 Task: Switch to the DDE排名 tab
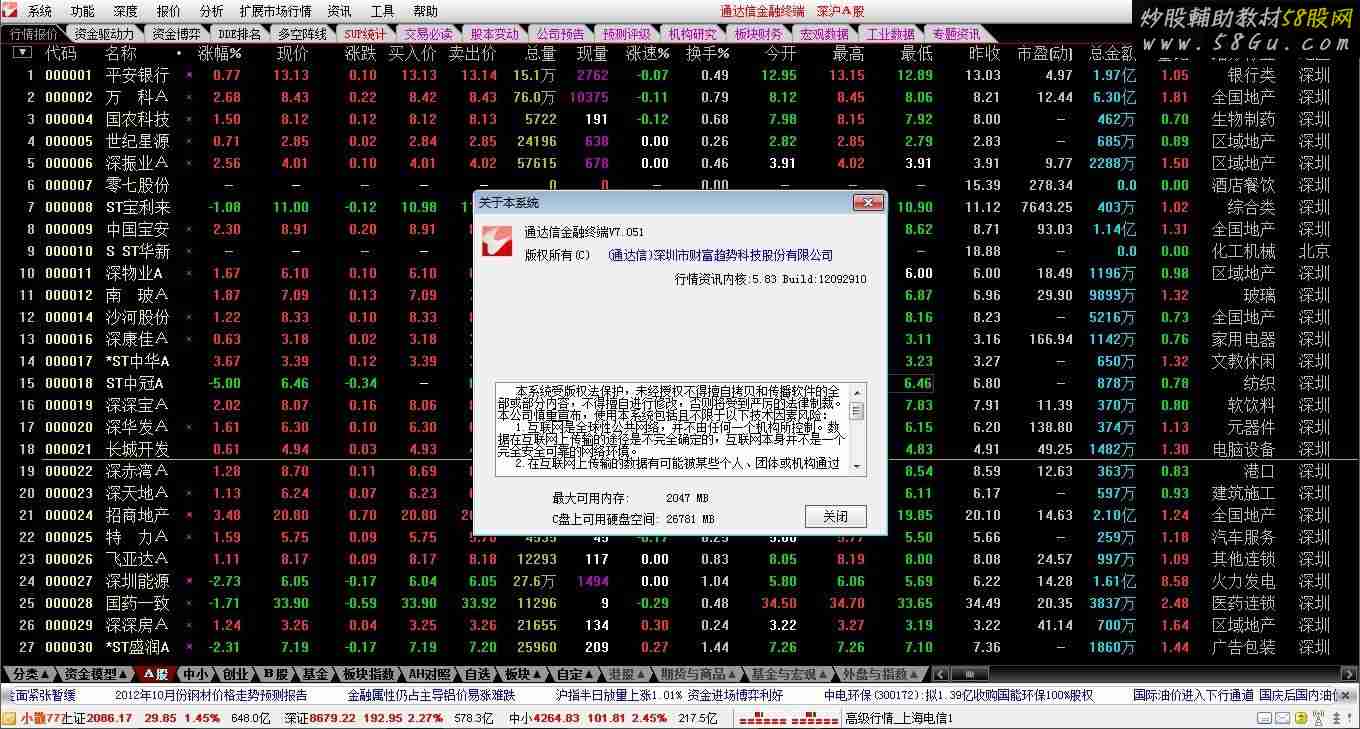[x=240, y=34]
